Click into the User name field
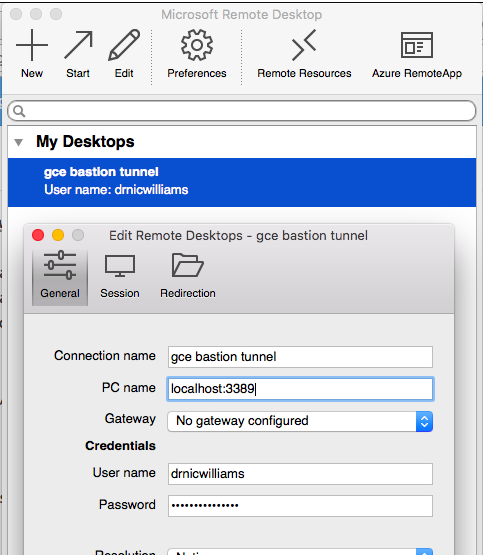The image size is (483, 555). (300, 474)
